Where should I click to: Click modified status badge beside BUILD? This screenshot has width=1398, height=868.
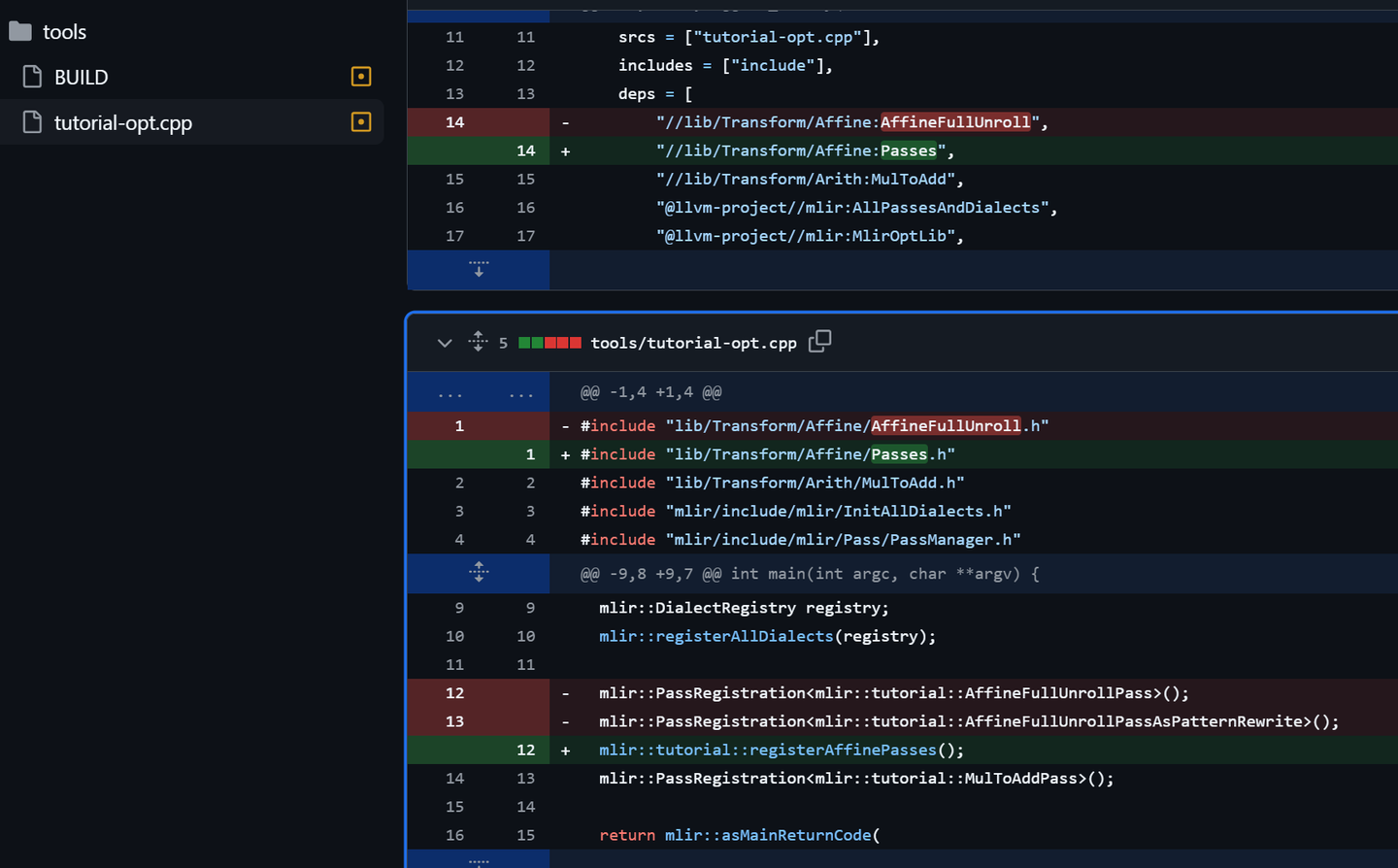click(x=361, y=77)
